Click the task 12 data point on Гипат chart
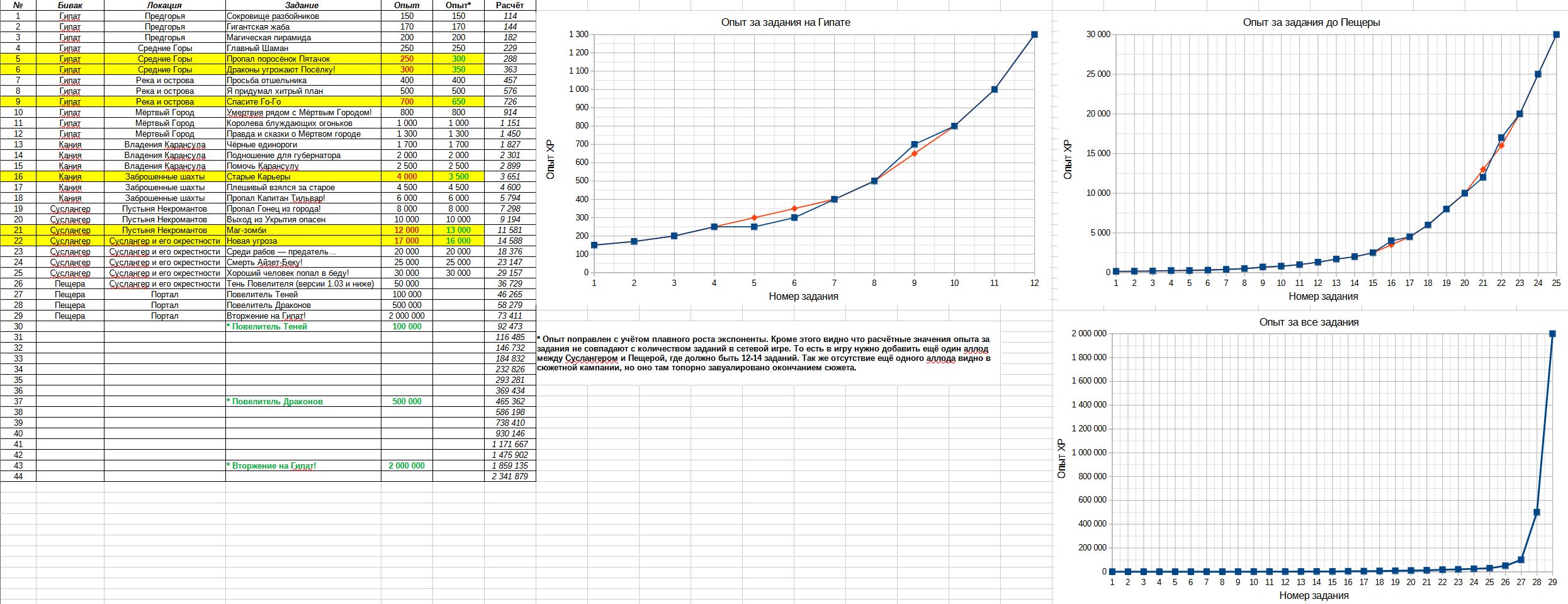 tap(1034, 35)
